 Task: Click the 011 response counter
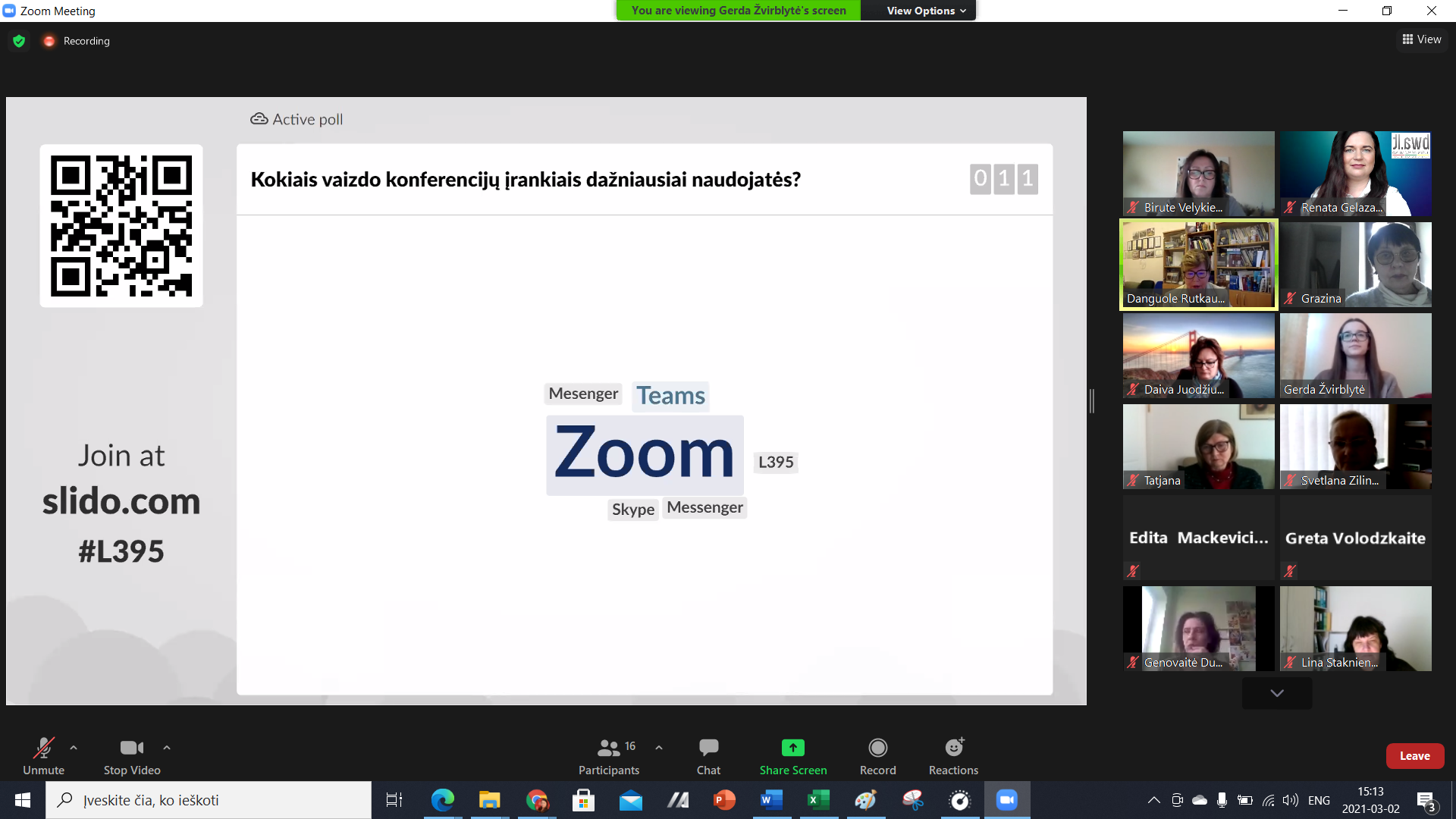coord(1004,179)
